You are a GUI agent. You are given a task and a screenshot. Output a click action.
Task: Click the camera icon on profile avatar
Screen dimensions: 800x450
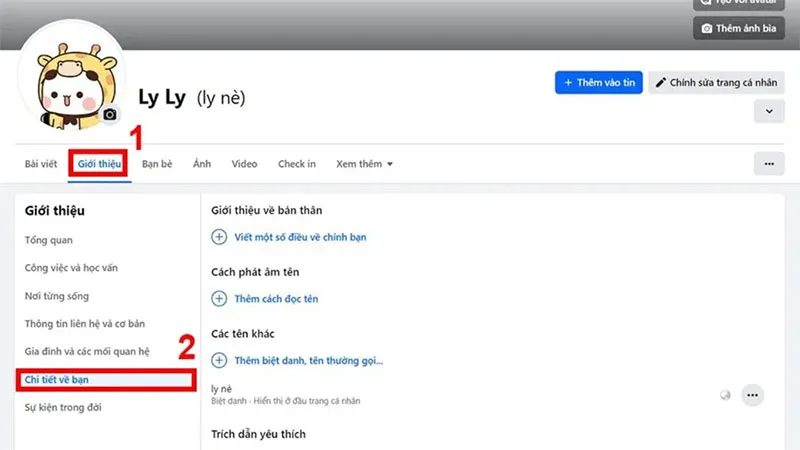(x=110, y=115)
